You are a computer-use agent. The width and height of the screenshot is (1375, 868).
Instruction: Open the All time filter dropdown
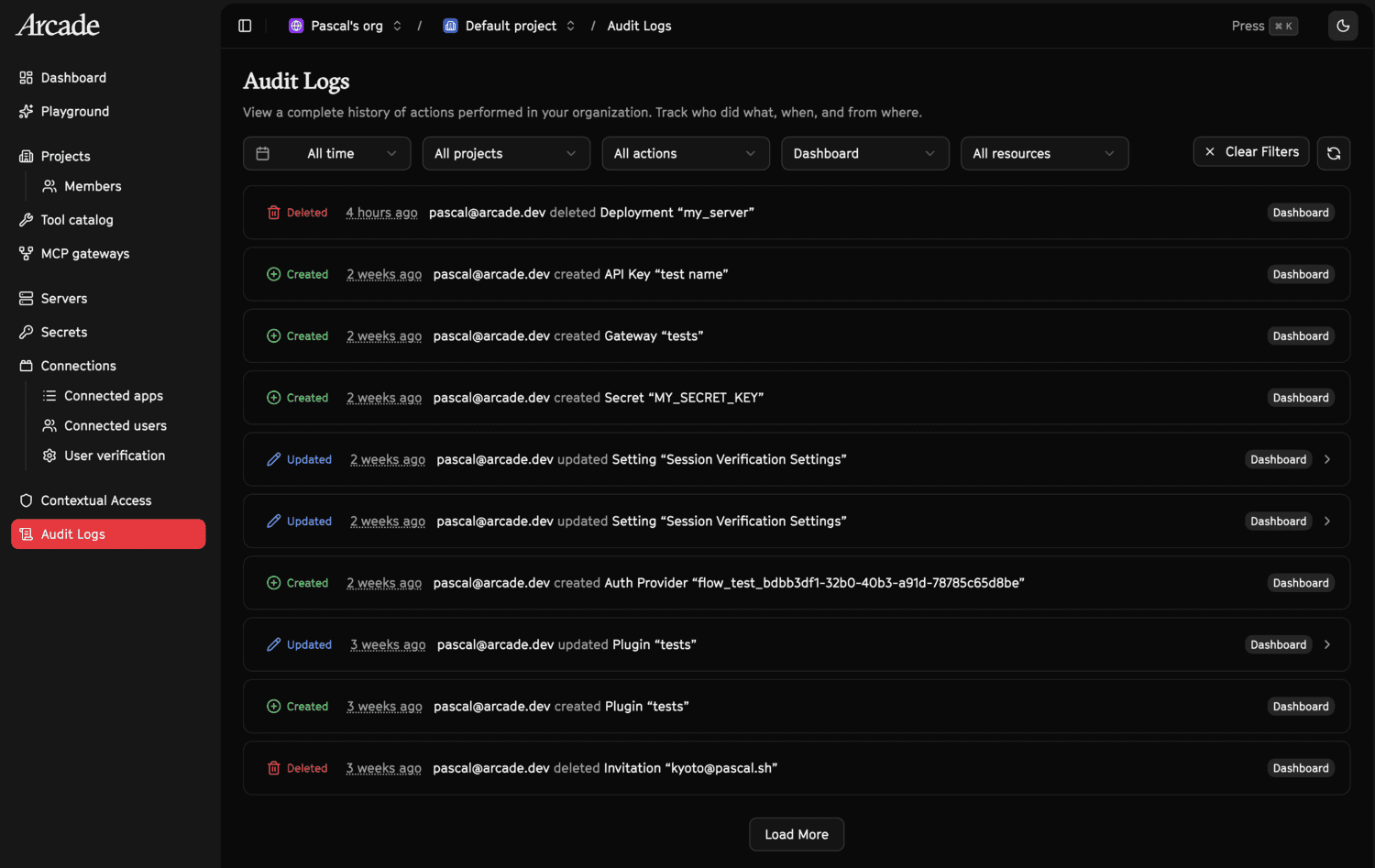pos(326,153)
